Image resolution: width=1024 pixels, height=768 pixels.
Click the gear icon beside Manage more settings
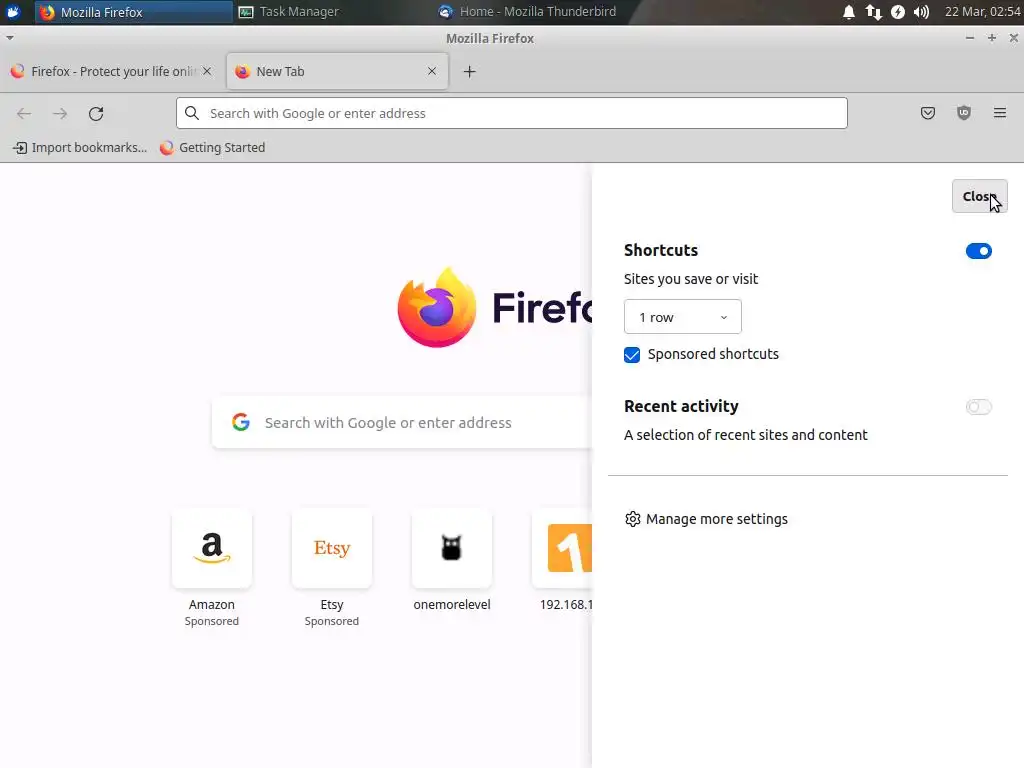pyautogui.click(x=632, y=519)
